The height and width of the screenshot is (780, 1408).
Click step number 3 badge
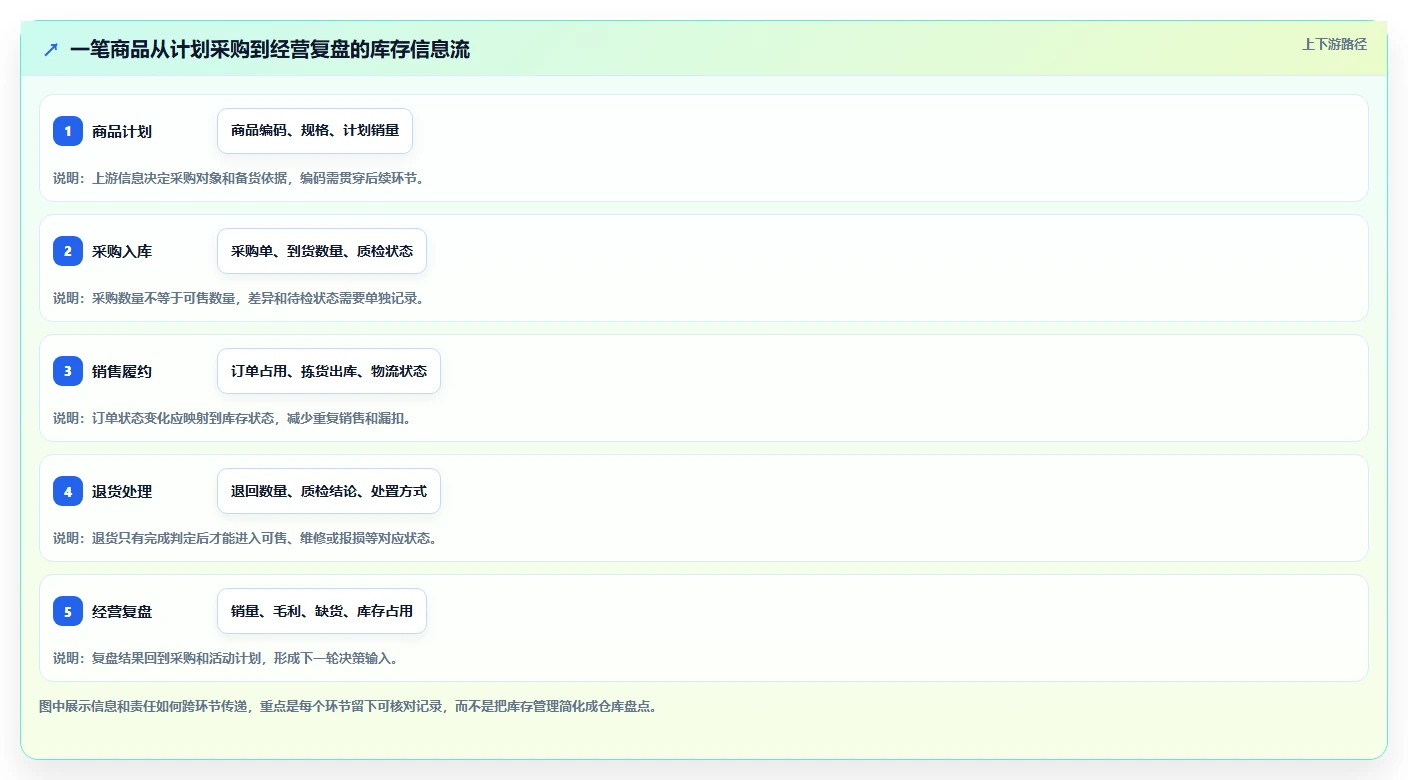tap(68, 371)
